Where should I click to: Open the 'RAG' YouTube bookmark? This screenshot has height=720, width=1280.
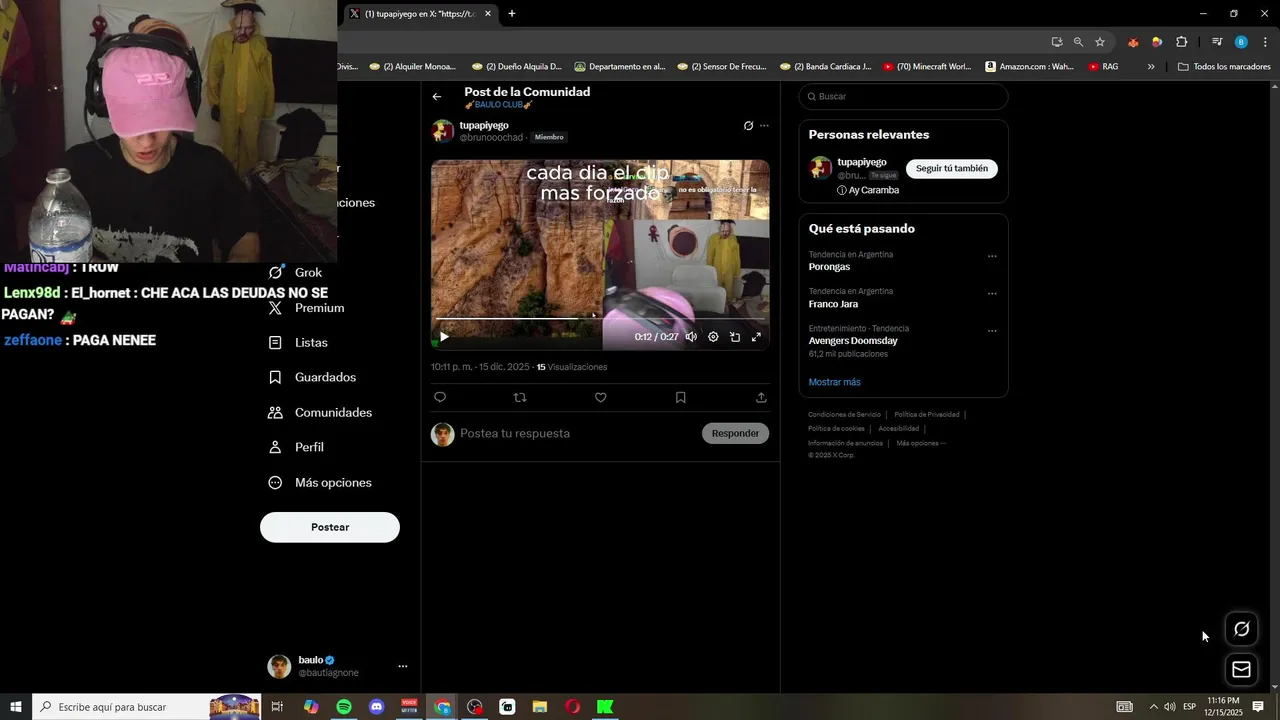click(x=1103, y=67)
